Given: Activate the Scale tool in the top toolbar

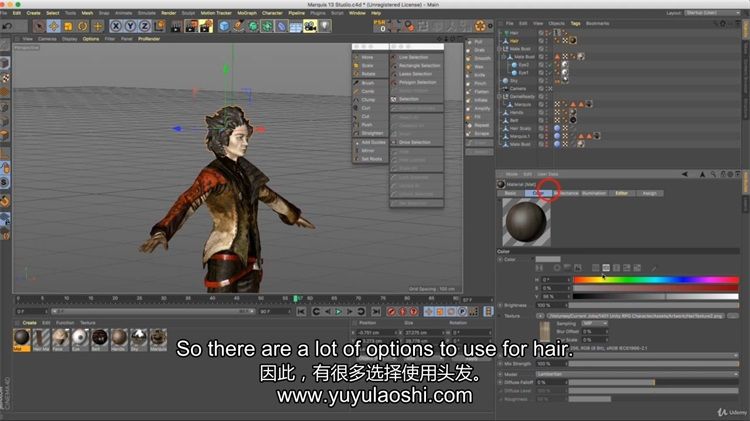Looking at the screenshot, I should pyautogui.click(x=68, y=26).
